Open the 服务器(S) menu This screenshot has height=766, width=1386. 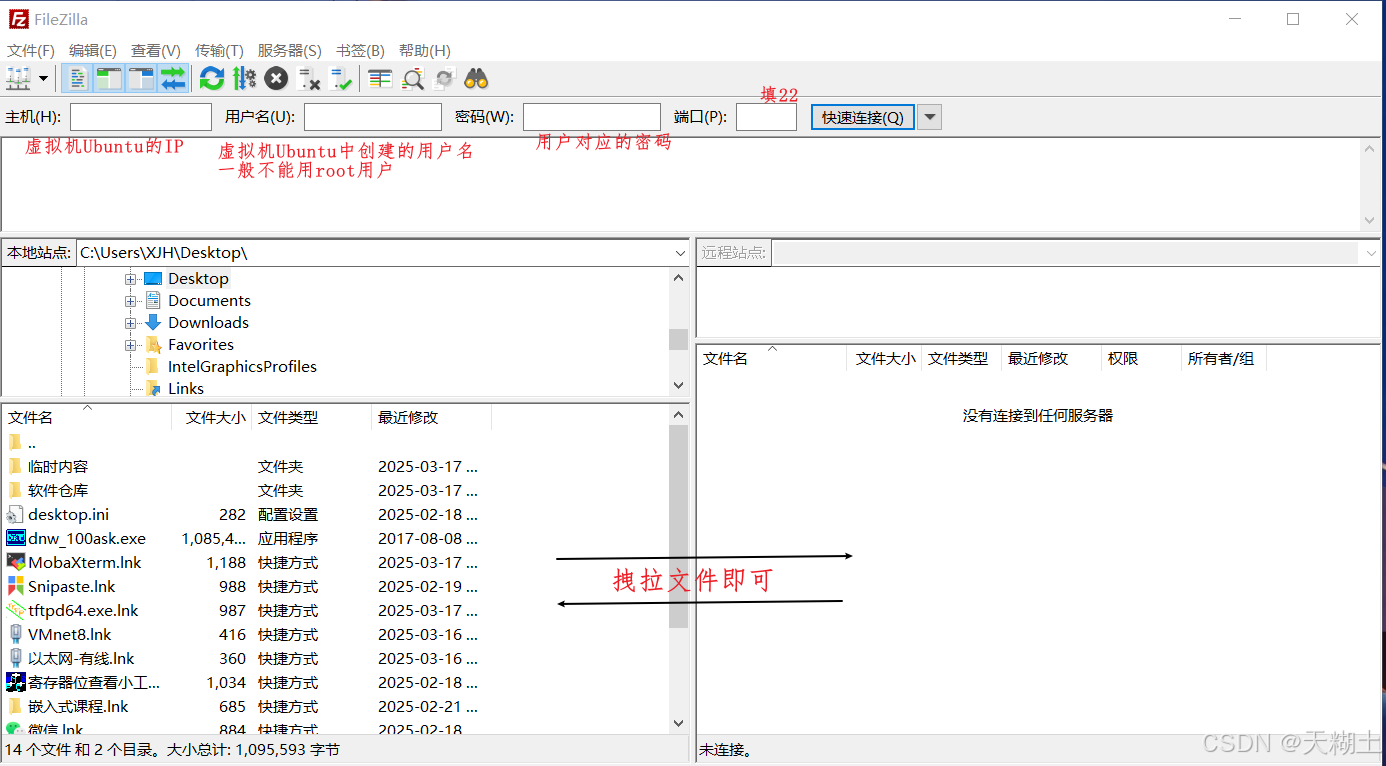[x=290, y=50]
